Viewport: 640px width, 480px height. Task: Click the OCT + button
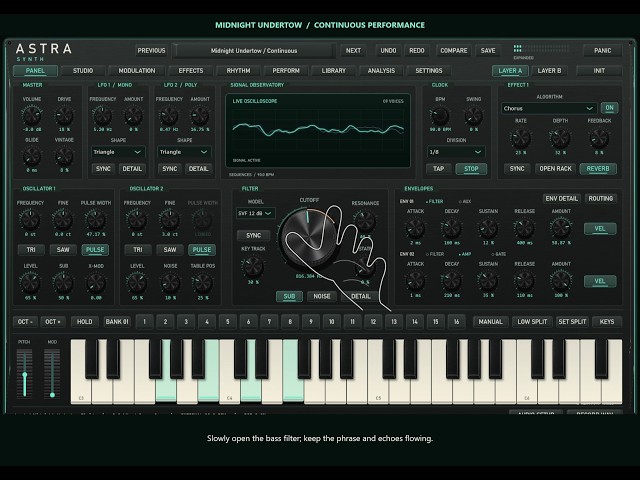tap(53, 322)
